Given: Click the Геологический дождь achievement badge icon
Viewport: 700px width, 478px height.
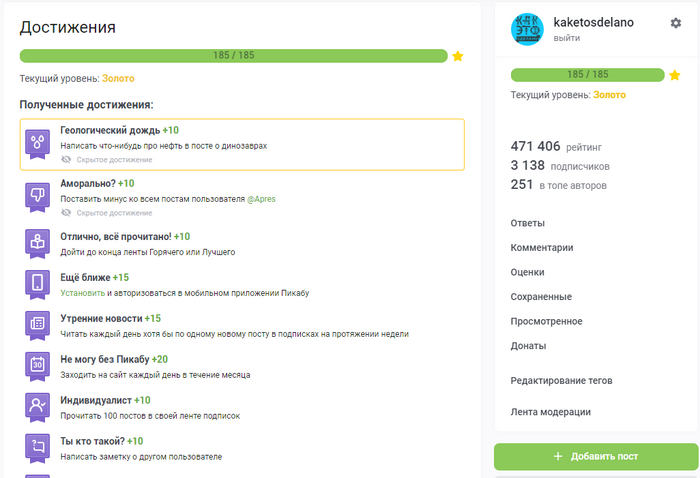Looking at the screenshot, I should coord(37,144).
